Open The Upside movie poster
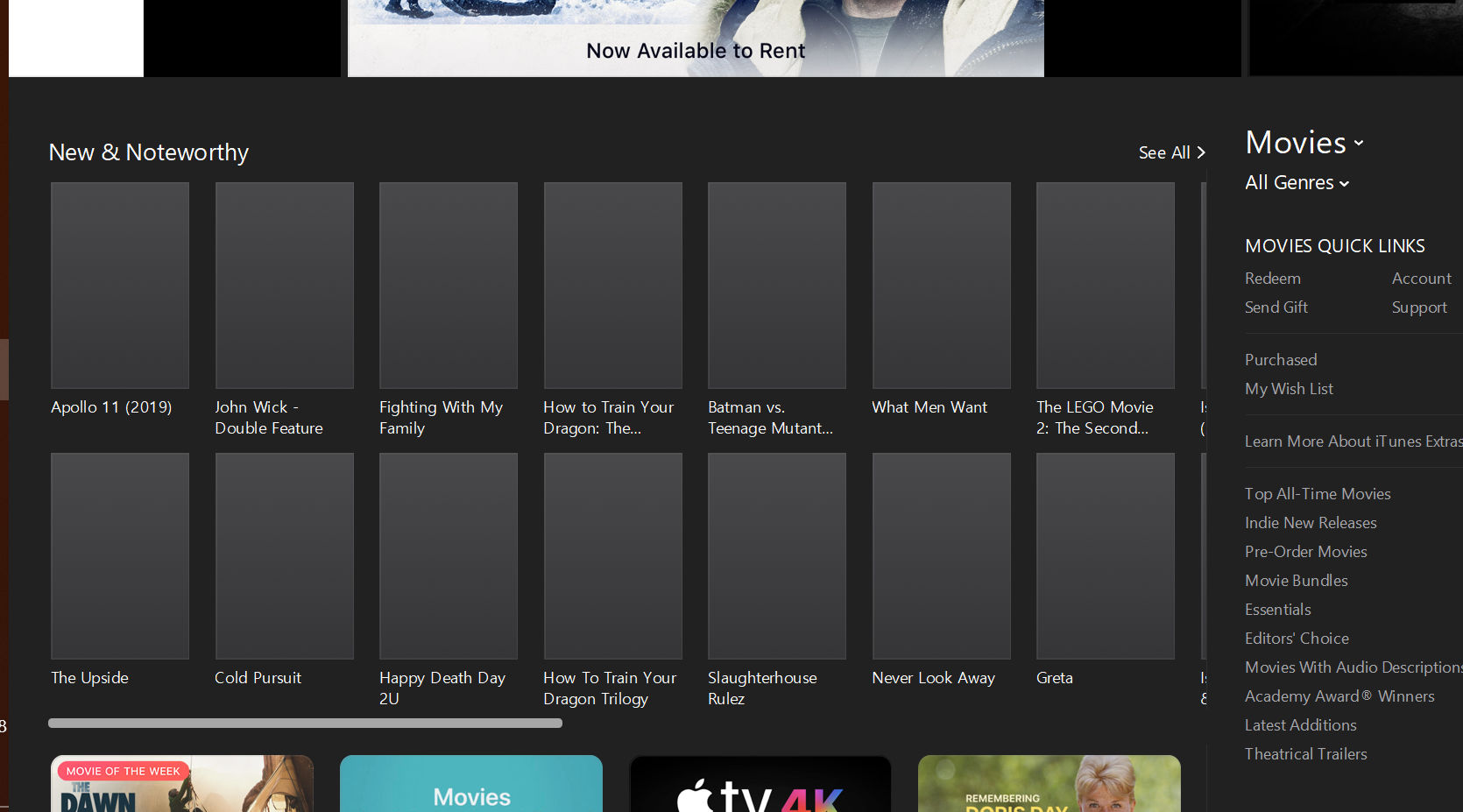1463x812 pixels. point(120,556)
